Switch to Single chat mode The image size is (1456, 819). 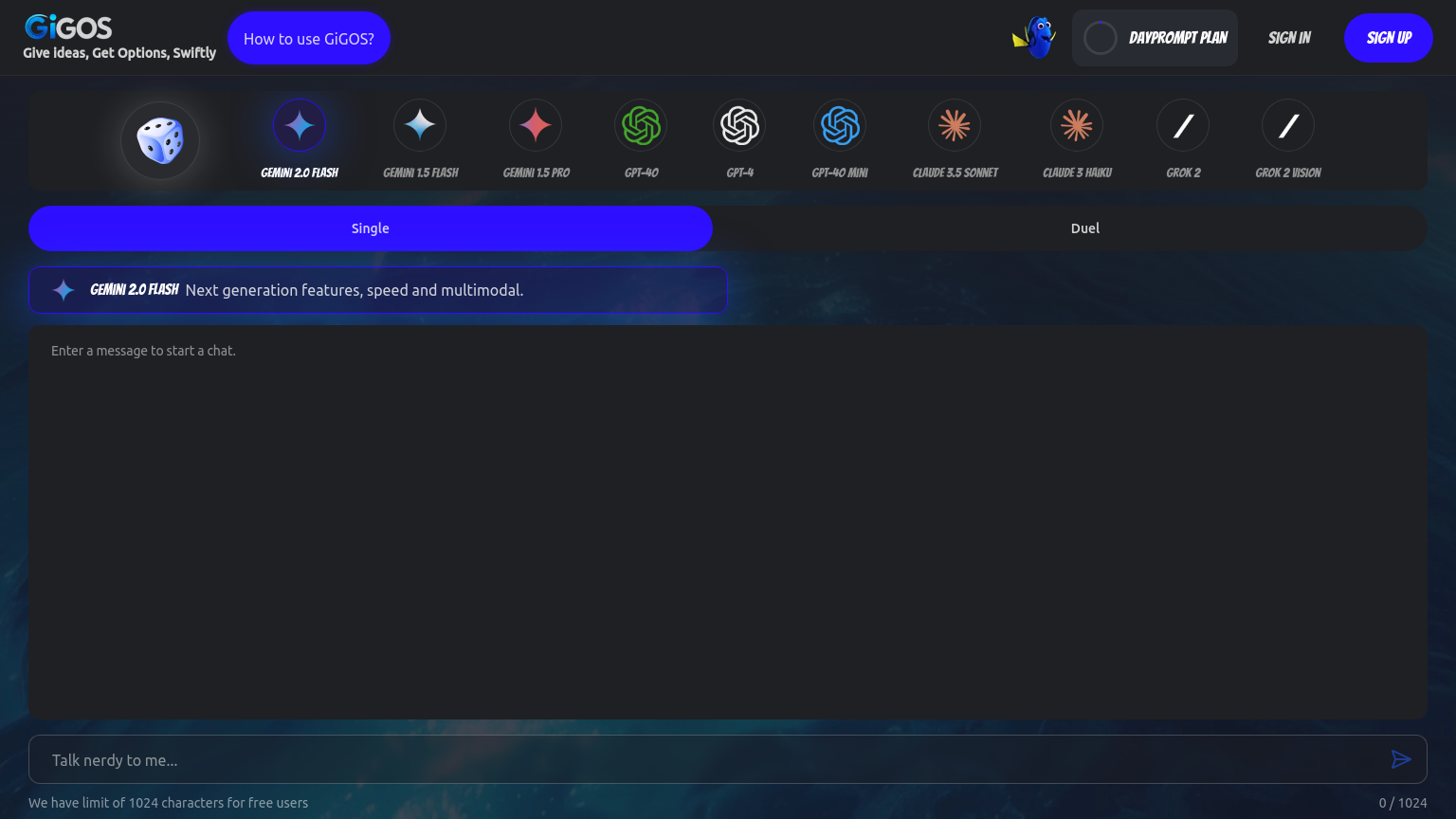pyautogui.click(x=371, y=228)
